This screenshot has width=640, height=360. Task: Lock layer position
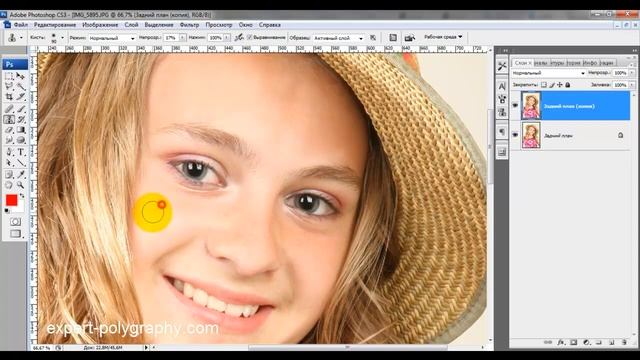pyautogui.click(x=560, y=85)
